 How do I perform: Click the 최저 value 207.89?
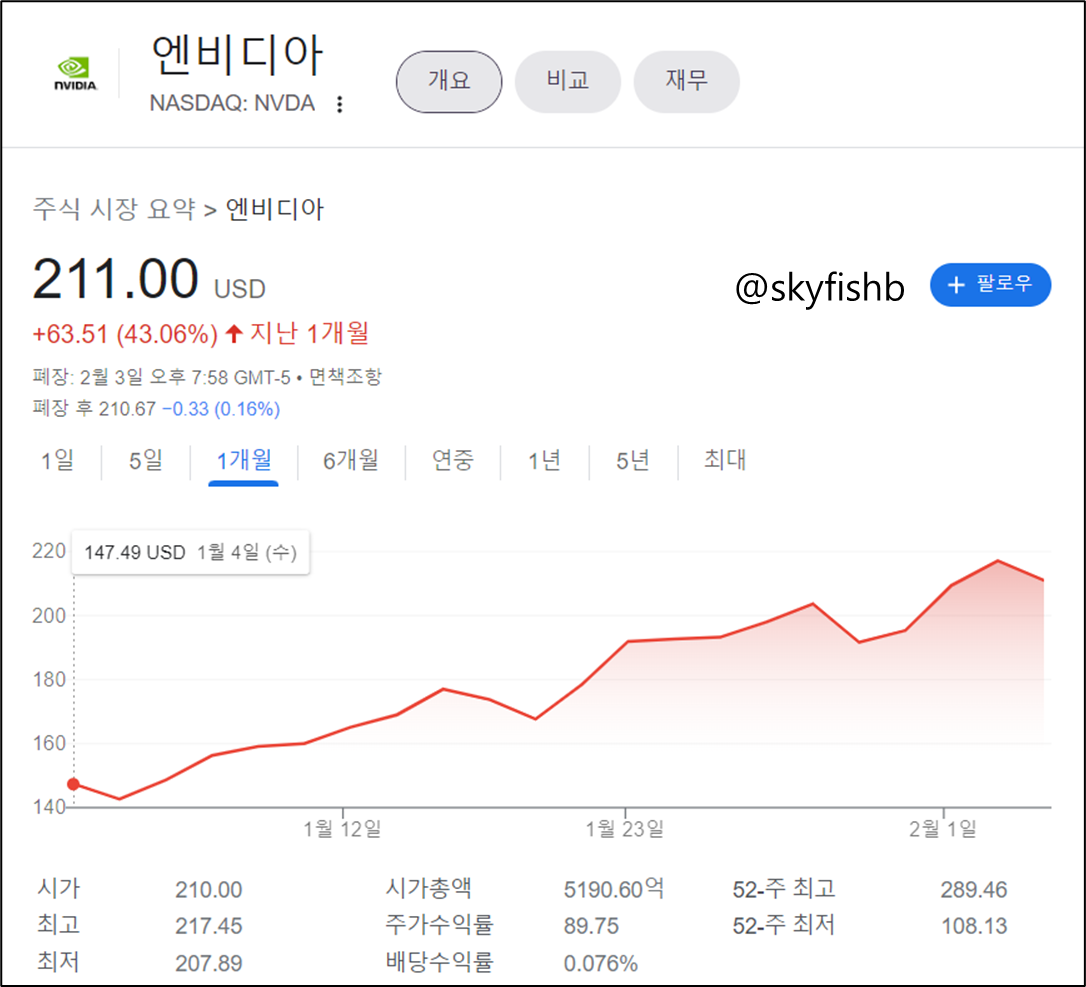click(208, 963)
